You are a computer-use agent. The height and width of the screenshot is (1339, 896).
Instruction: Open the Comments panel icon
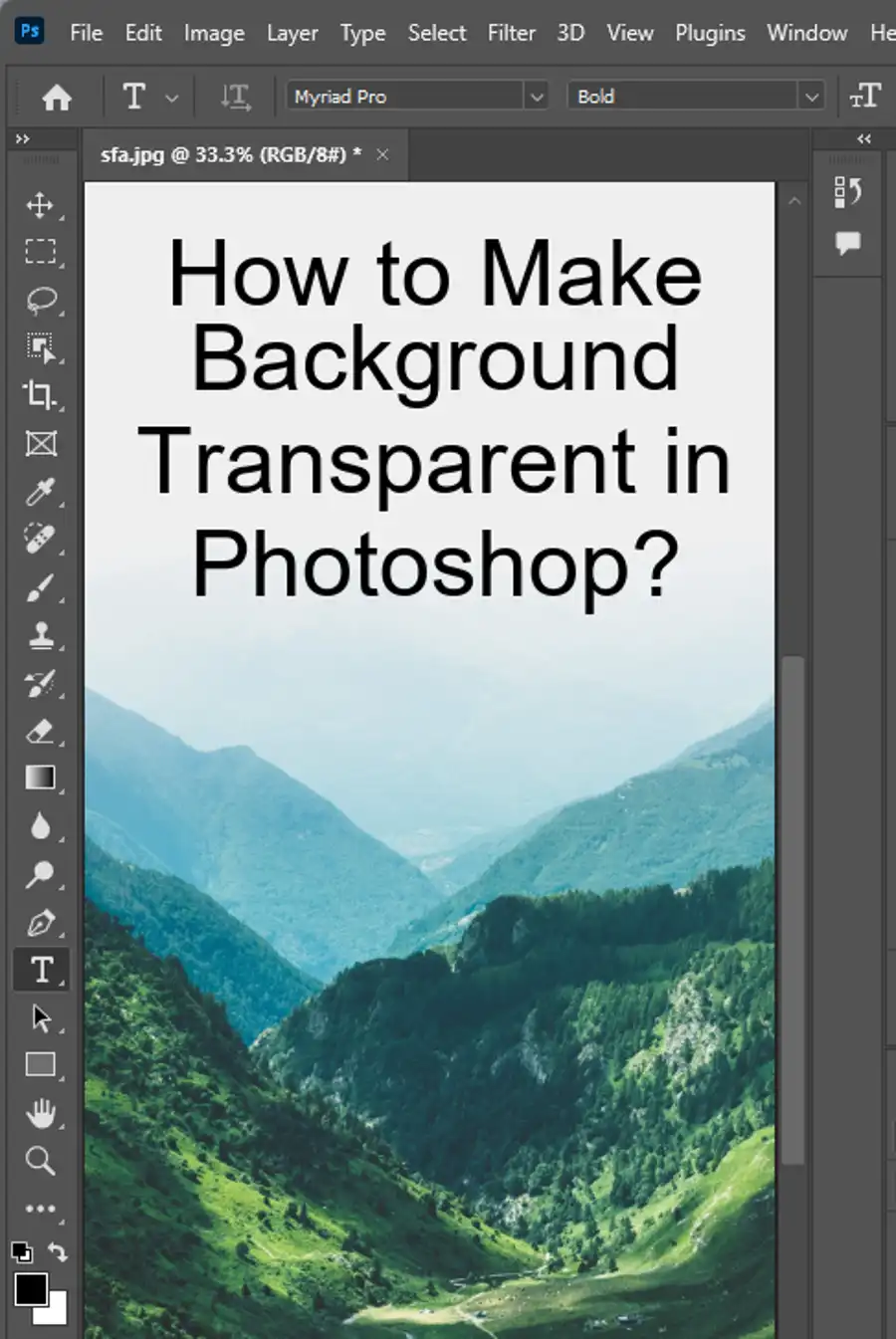847,242
